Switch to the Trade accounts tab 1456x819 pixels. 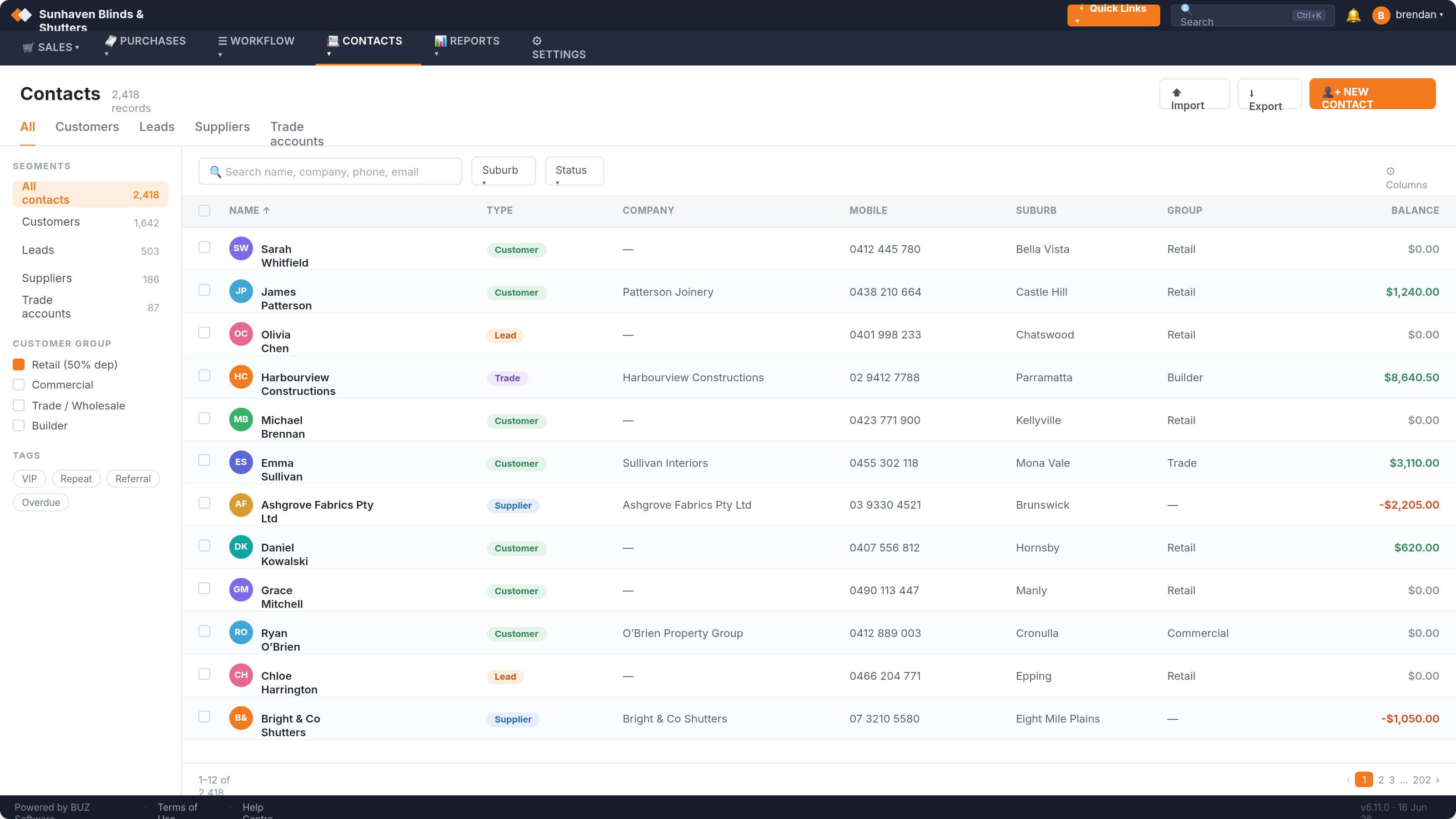[x=297, y=134]
